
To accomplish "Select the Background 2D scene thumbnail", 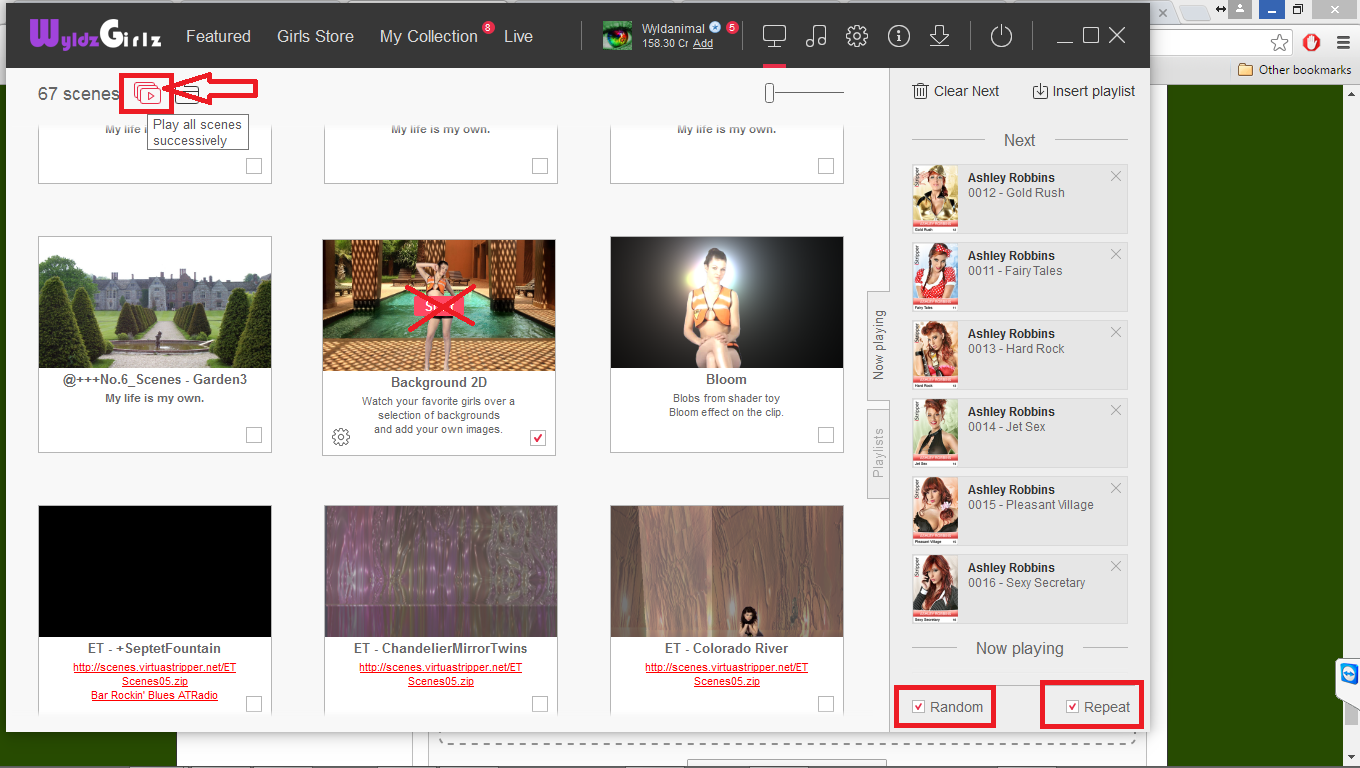I will pyautogui.click(x=439, y=305).
